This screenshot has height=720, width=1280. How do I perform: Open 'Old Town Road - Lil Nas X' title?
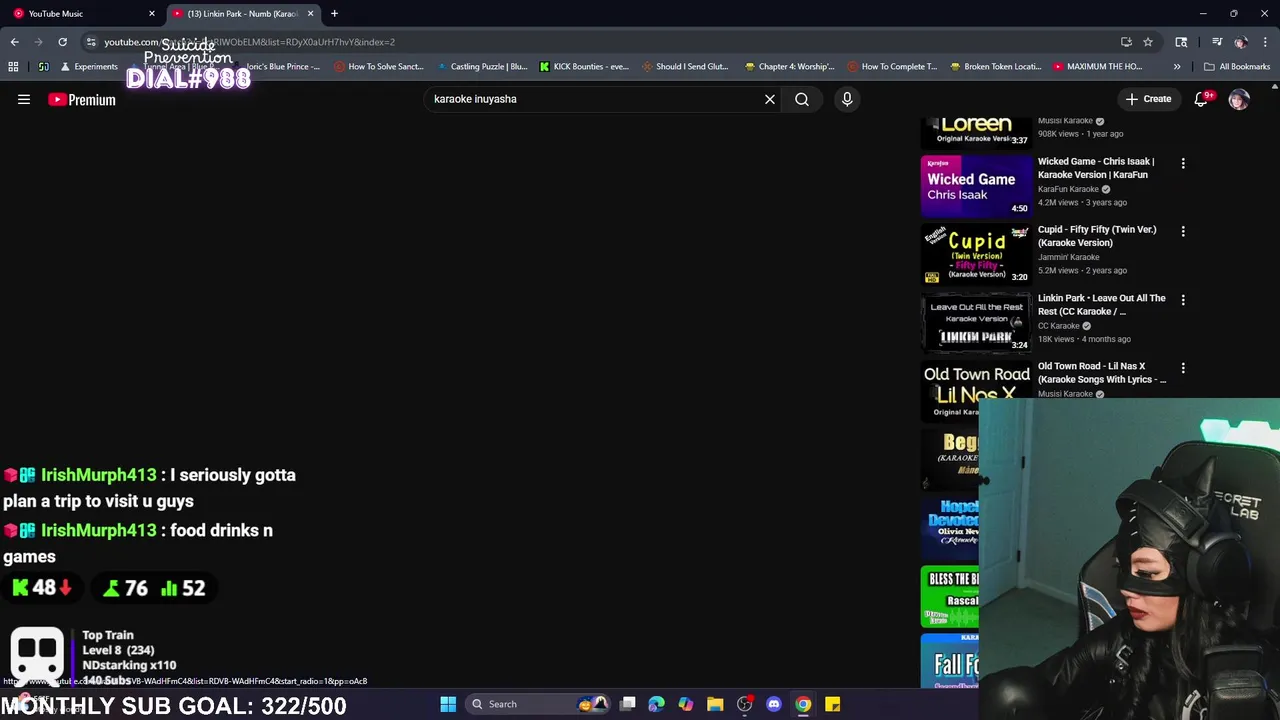pyautogui.click(x=1101, y=372)
